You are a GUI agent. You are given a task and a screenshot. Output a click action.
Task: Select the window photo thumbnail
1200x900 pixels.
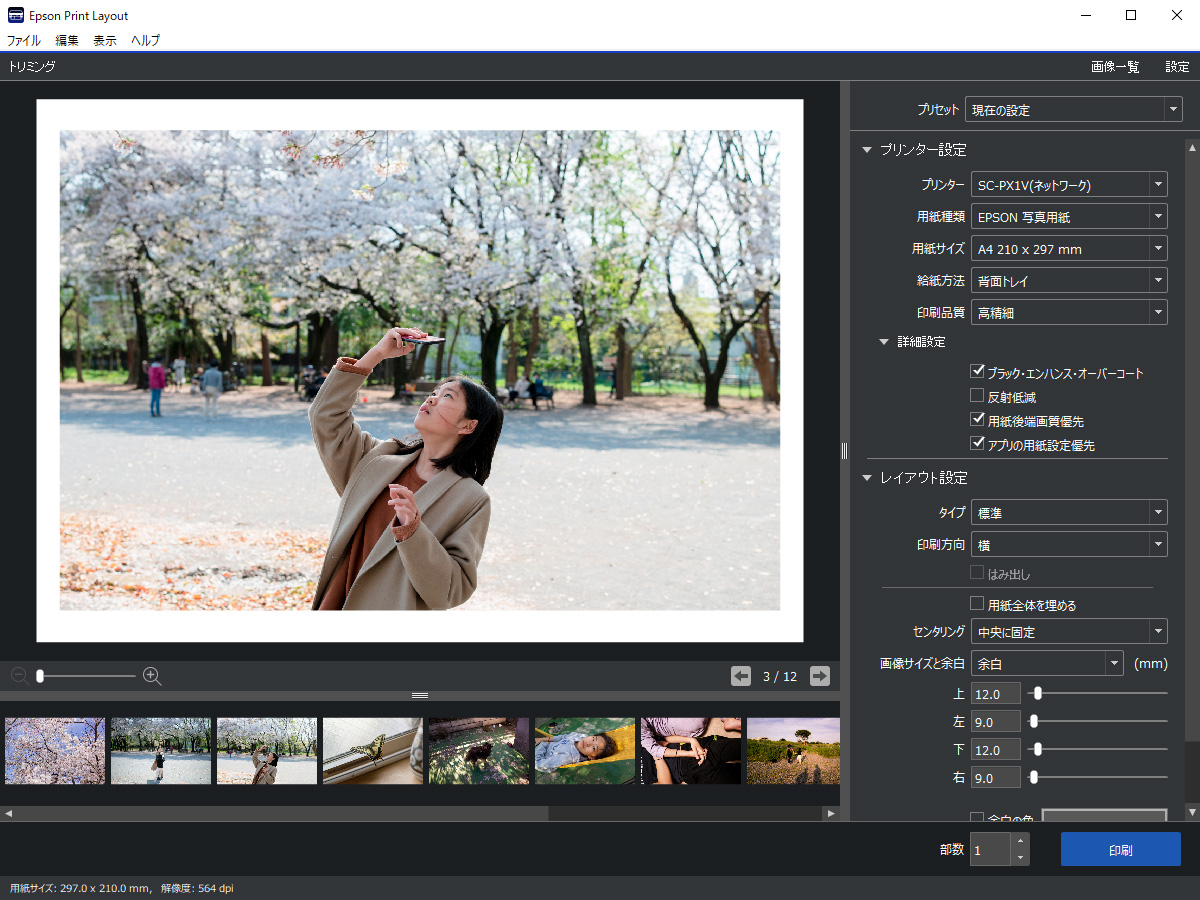372,750
